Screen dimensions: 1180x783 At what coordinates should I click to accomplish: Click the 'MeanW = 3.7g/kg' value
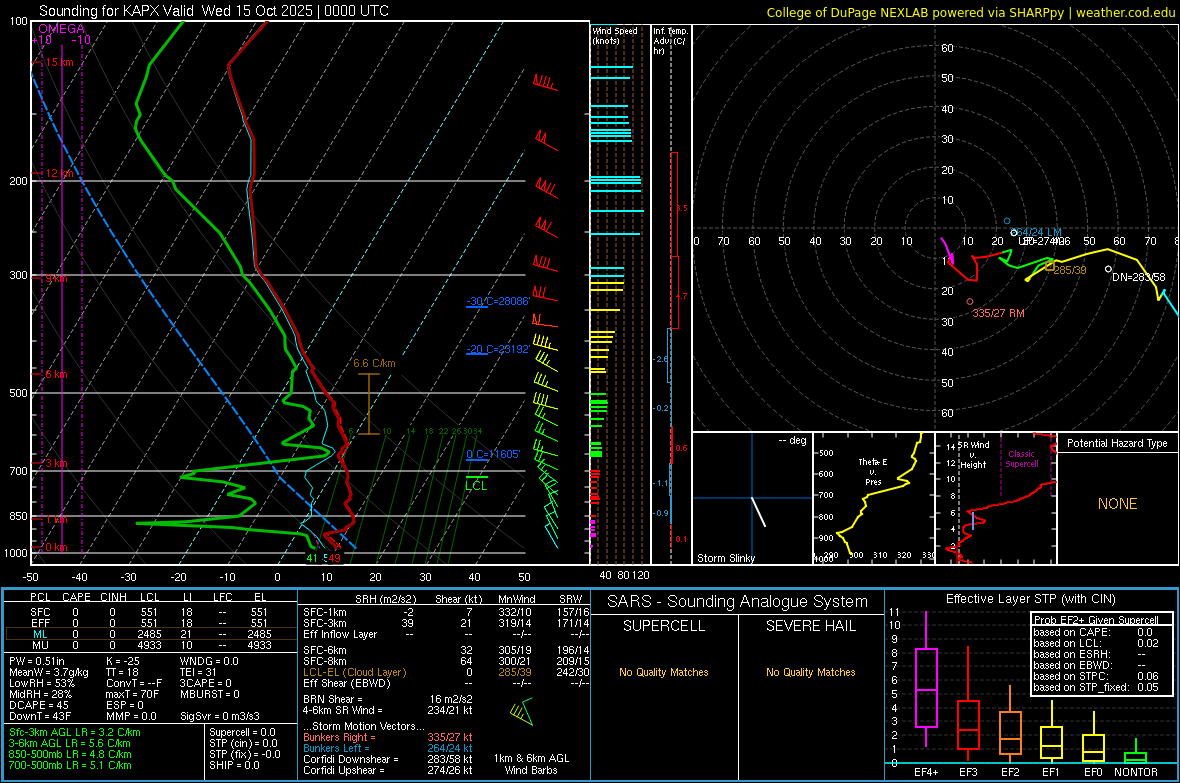48,672
